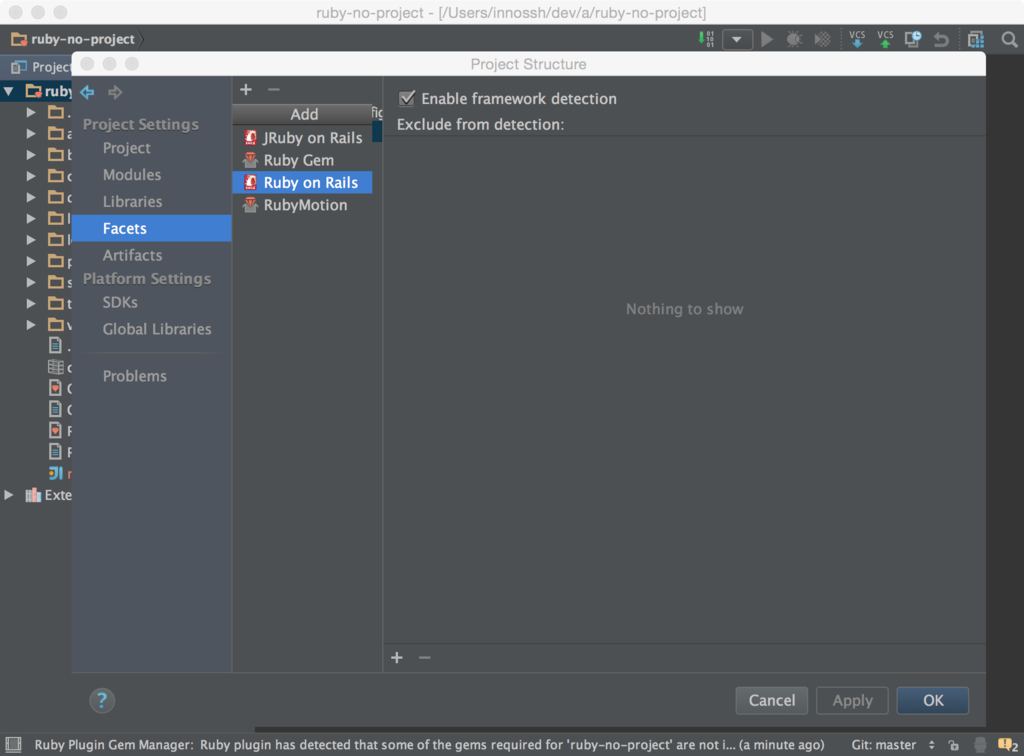Expand the External Libraries tree node
The height and width of the screenshot is (756, 1024).
9,495
